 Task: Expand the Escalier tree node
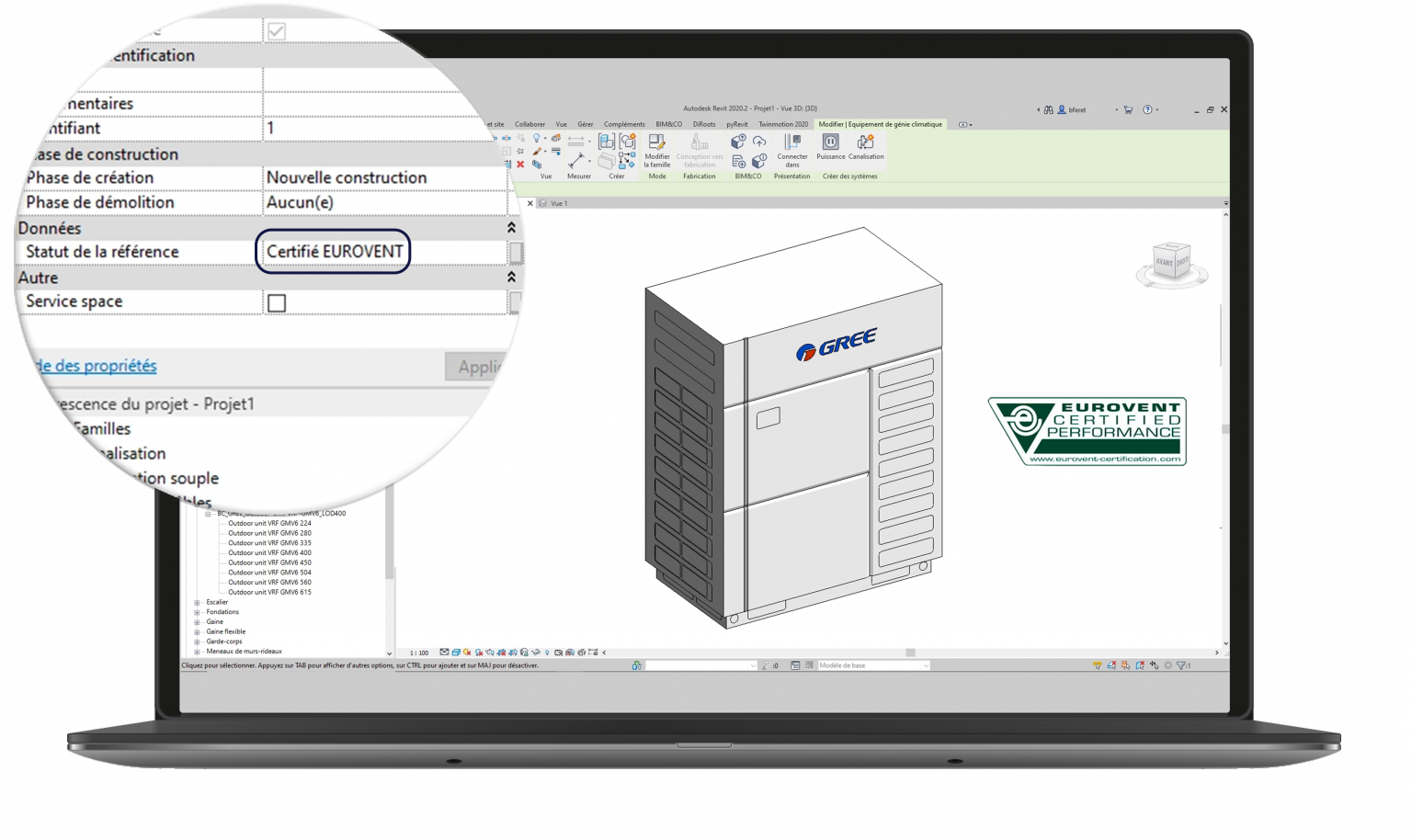[197, 603]
